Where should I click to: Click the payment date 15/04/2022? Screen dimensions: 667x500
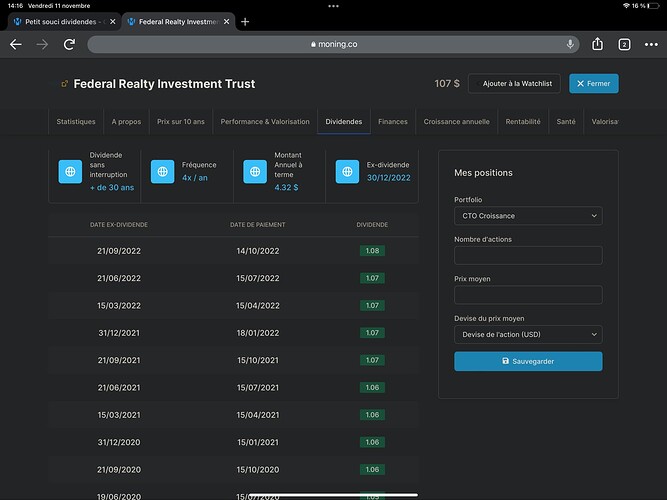(x=258, y=306)
